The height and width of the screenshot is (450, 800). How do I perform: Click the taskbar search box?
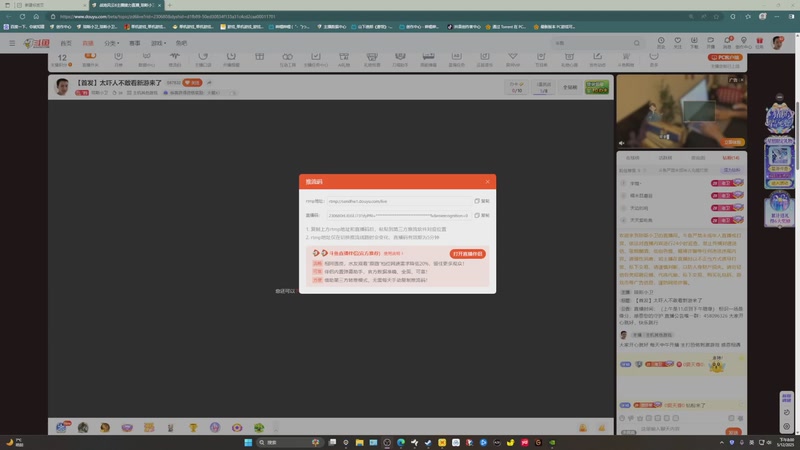[x=289, y=442]
